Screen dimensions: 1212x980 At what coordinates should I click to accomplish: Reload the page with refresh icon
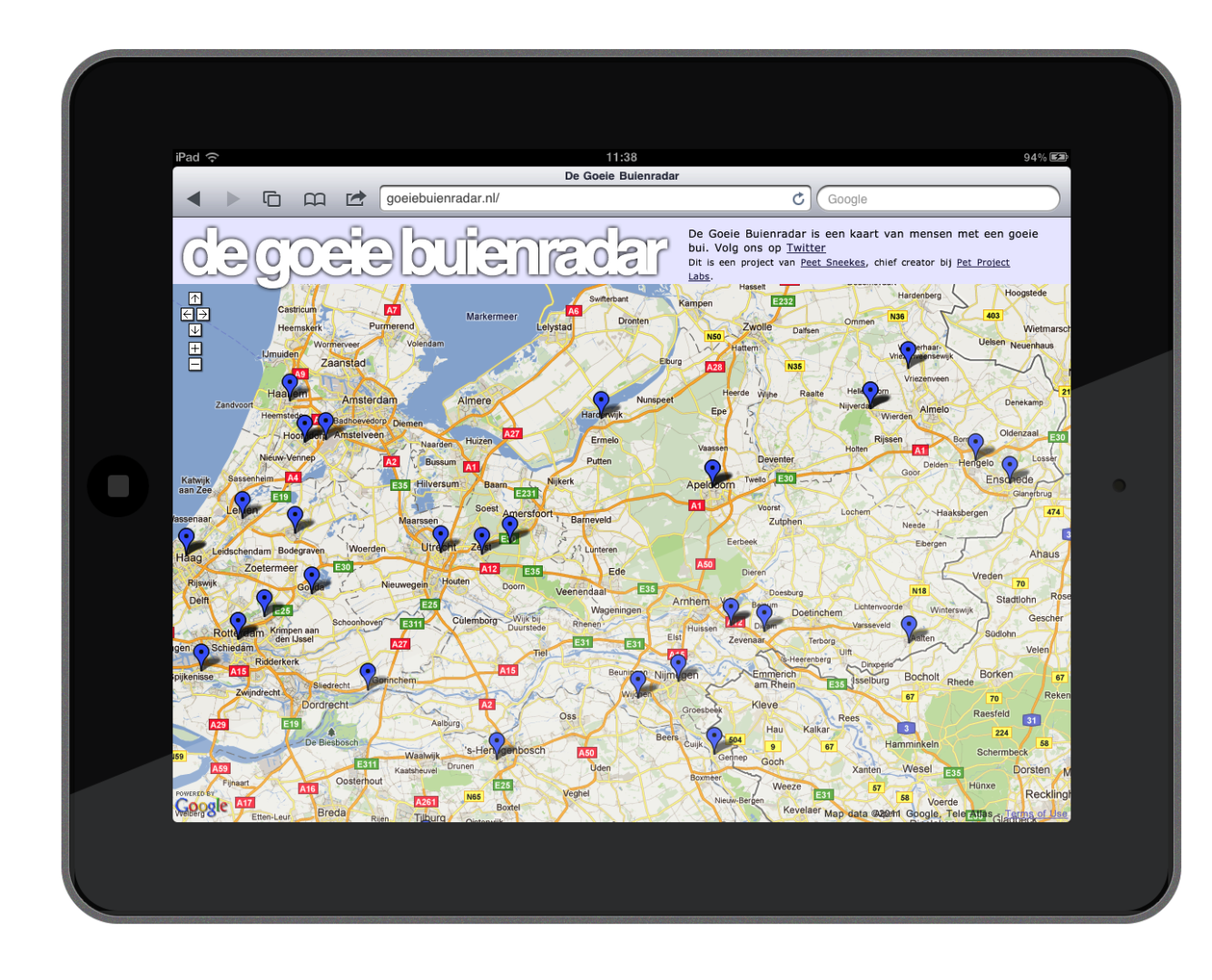(x=798, y=199)
